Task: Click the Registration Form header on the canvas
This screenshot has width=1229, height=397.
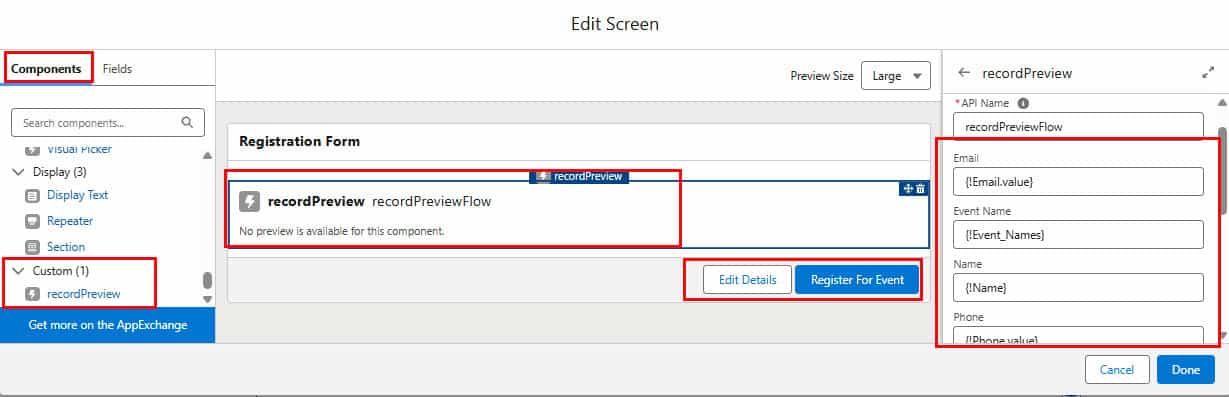Action: click(300, 142)
